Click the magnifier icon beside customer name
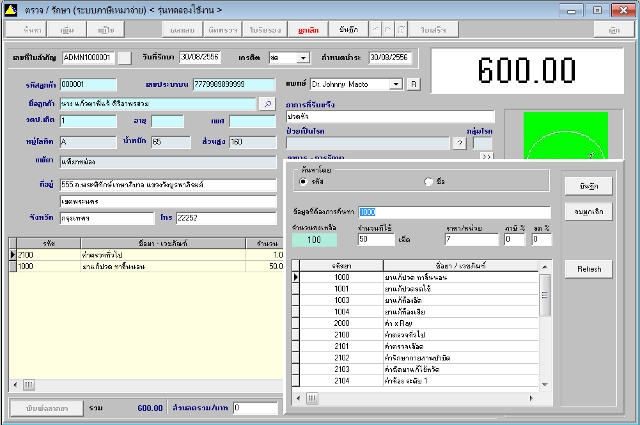The image size is (640, 425). 267,103
